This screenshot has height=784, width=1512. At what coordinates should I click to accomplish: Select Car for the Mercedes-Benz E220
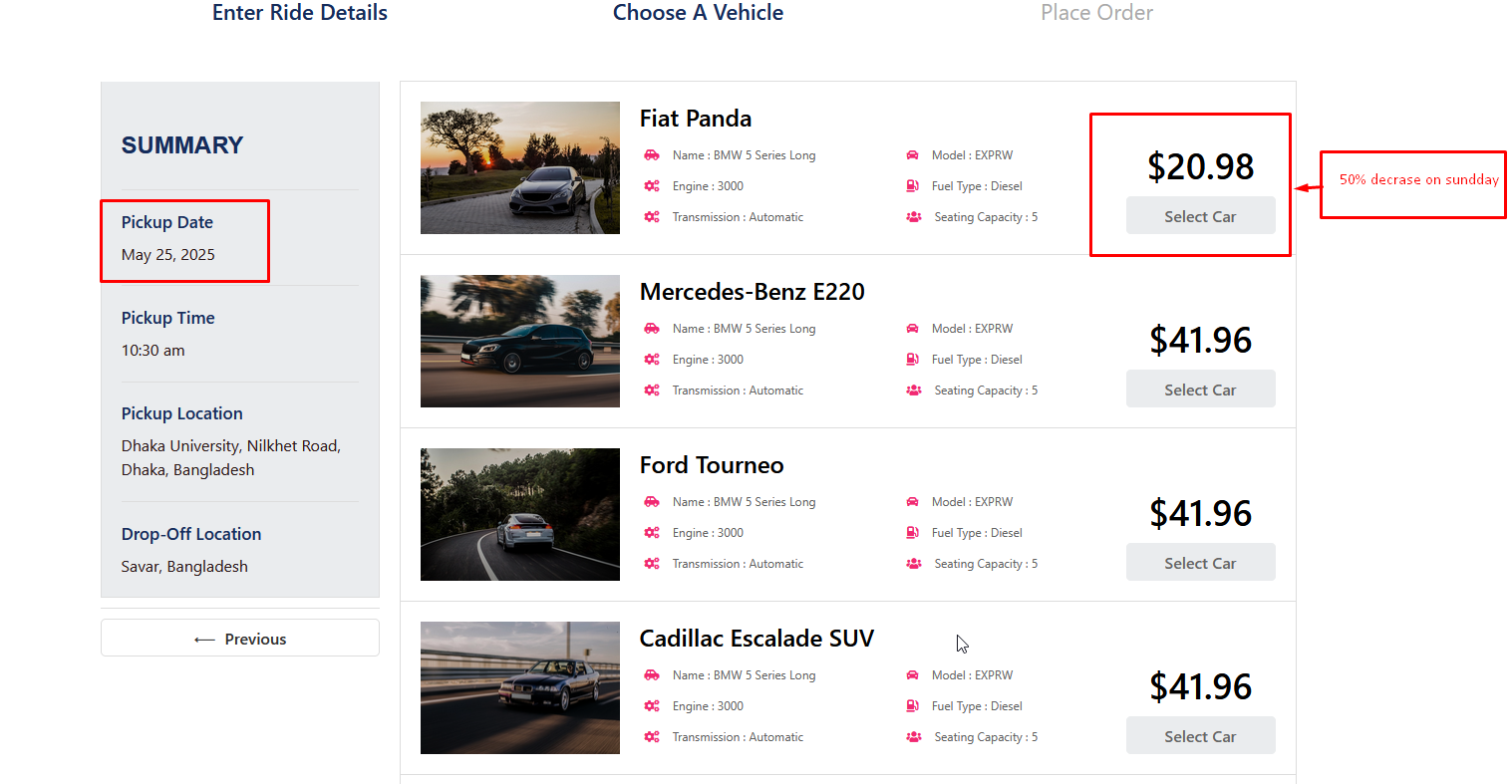point(1200,390)
